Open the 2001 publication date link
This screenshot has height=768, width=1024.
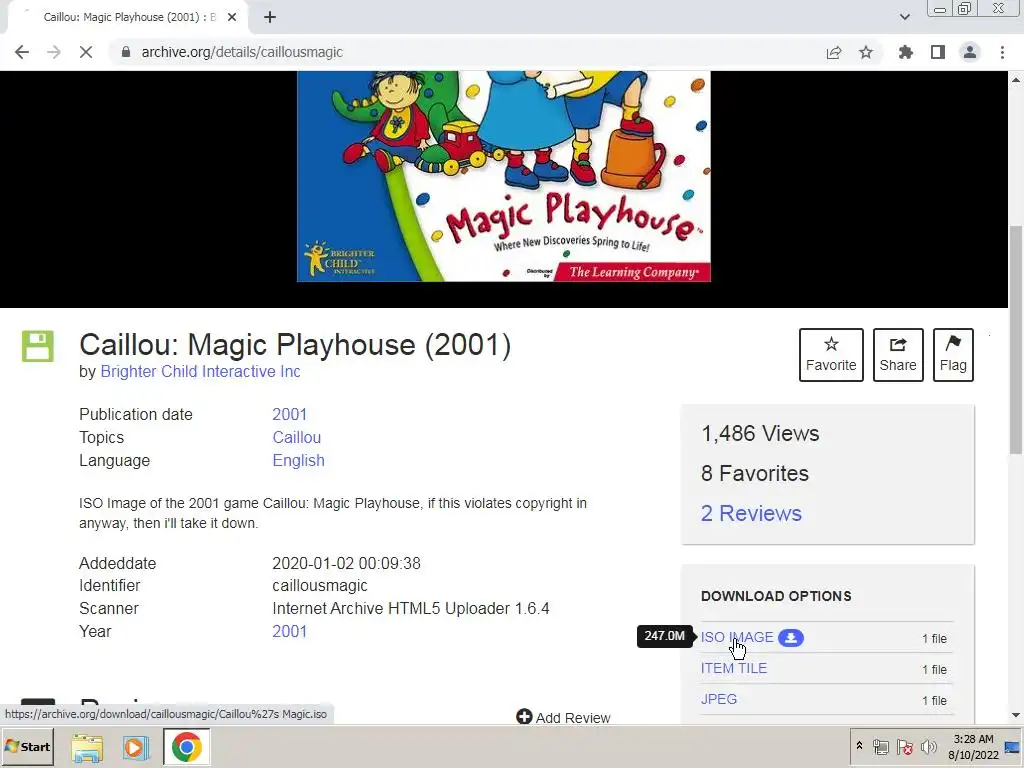289,415
